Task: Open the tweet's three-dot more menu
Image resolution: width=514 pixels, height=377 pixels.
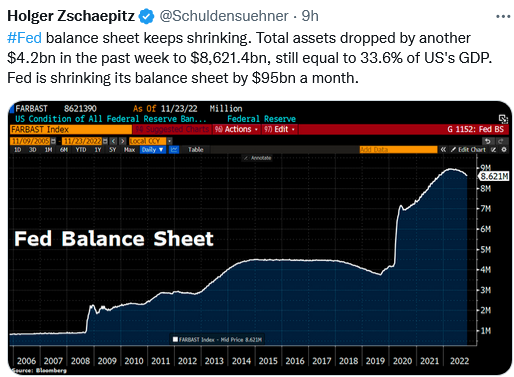Action: pyautogui.click(x=503, y=16)
